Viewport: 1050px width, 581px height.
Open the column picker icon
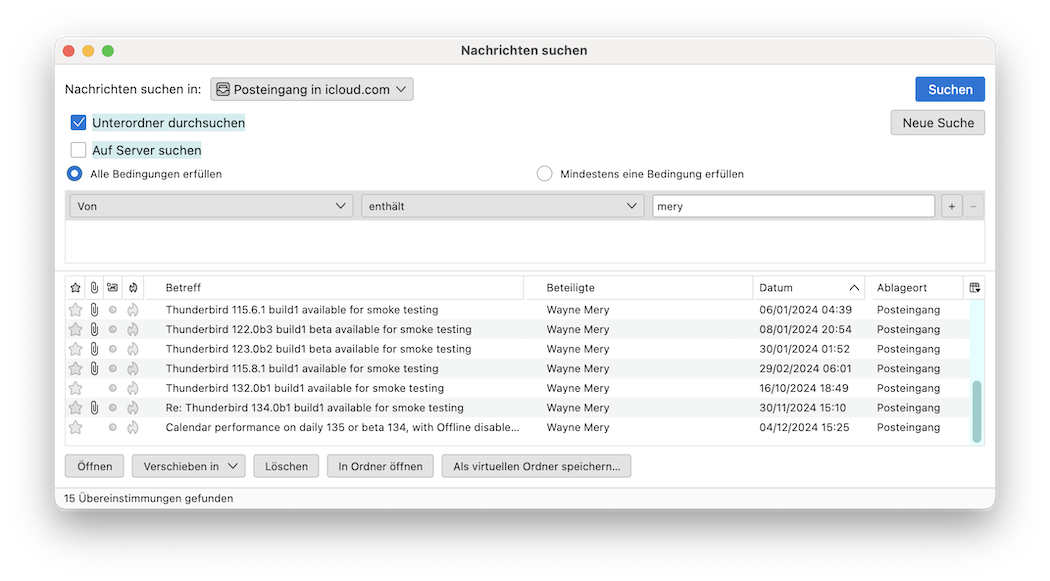tap(974, 288)
